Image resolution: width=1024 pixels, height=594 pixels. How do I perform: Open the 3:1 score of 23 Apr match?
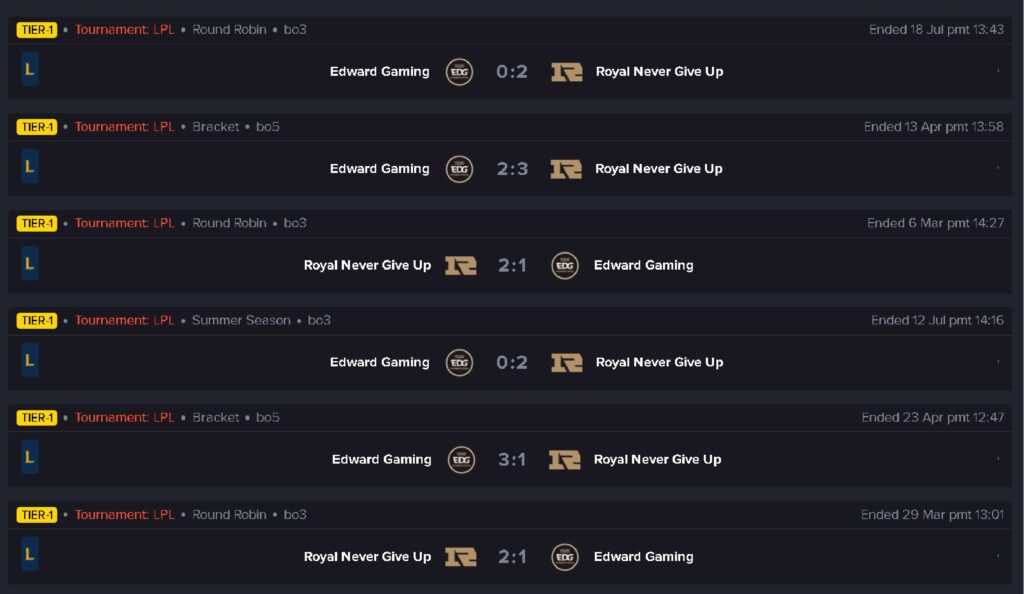point(512,460)
